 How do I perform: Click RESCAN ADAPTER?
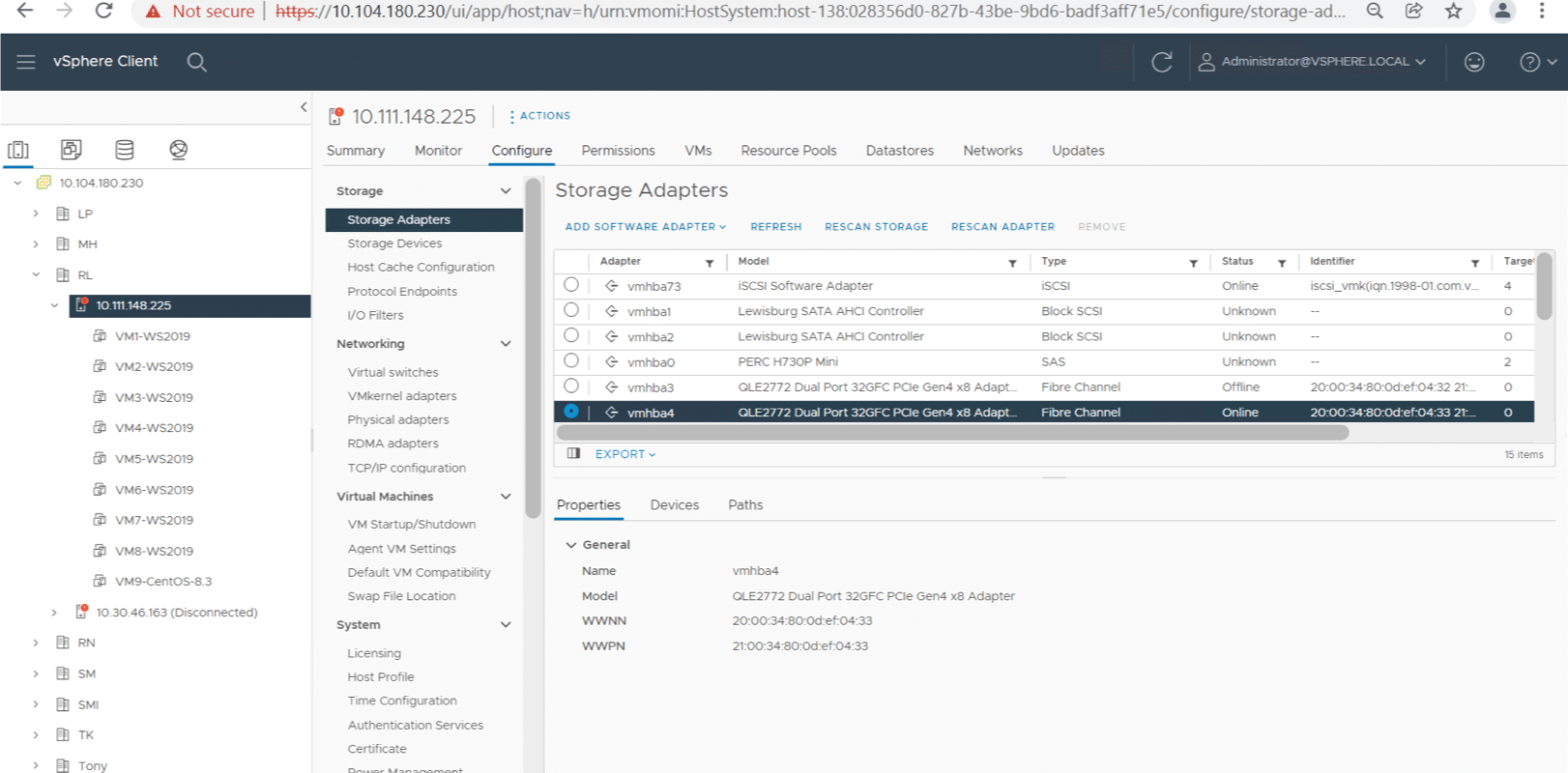point(1002,227)
